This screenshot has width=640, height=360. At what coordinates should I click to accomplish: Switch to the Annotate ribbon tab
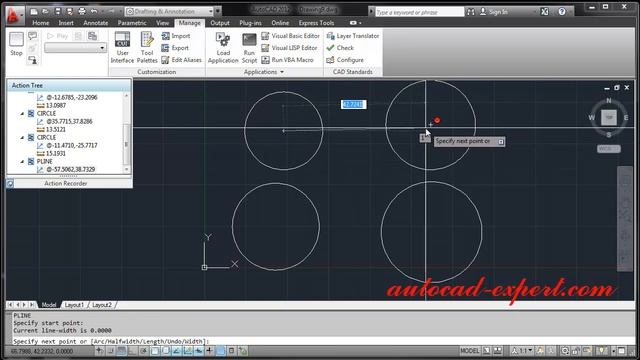(x=96, y=23)
